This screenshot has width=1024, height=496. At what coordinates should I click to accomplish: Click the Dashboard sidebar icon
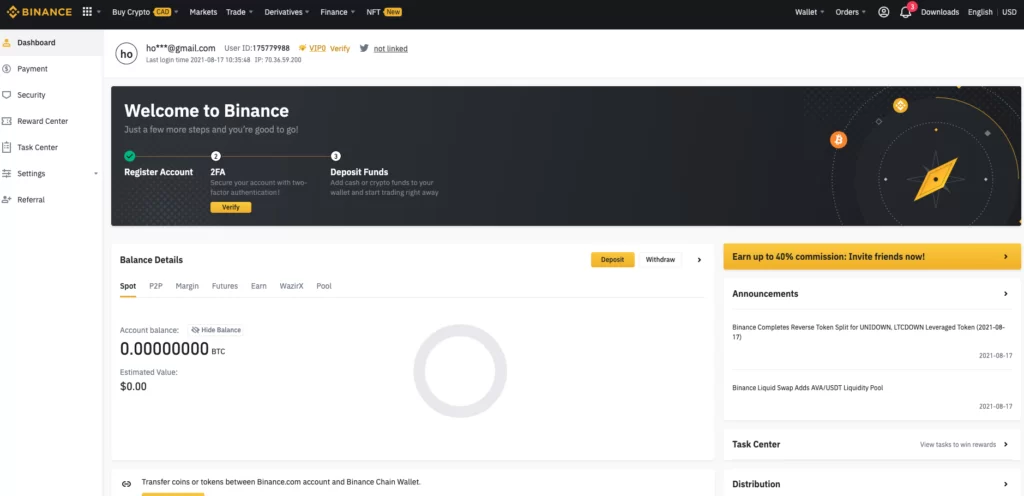click(x=7, y=42)
